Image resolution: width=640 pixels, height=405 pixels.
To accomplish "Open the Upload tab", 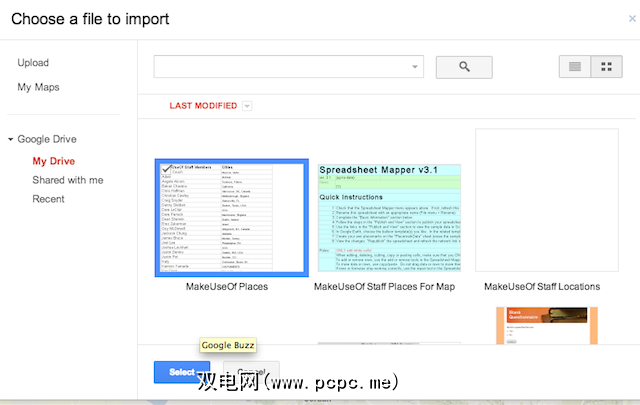I will pos(33,62).
